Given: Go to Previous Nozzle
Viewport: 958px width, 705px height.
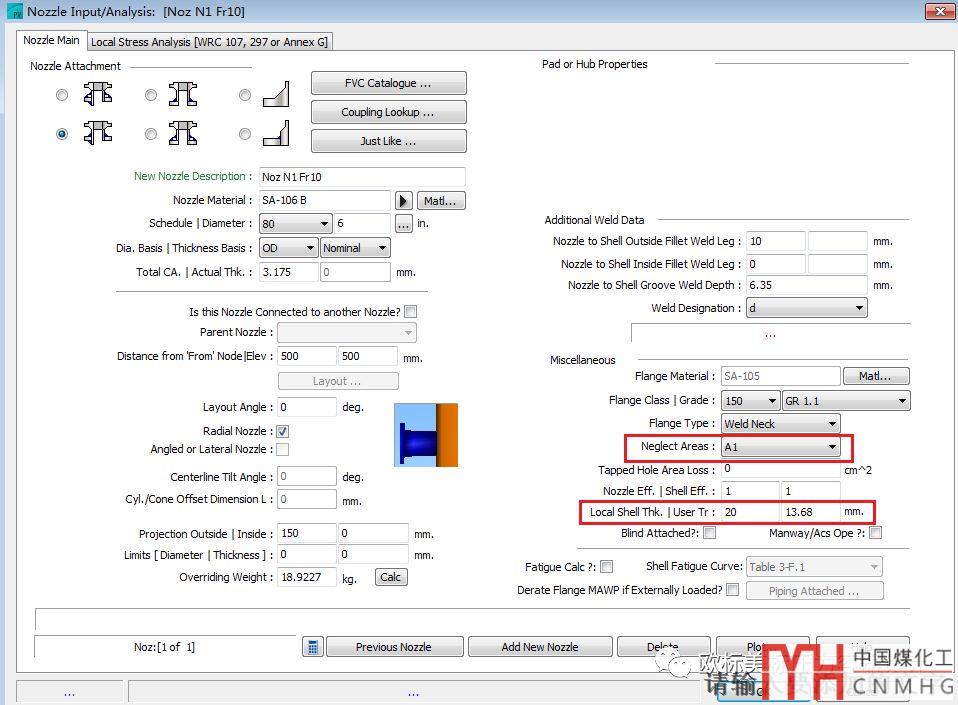Looking at the screenshot, I should pos(394,646).
